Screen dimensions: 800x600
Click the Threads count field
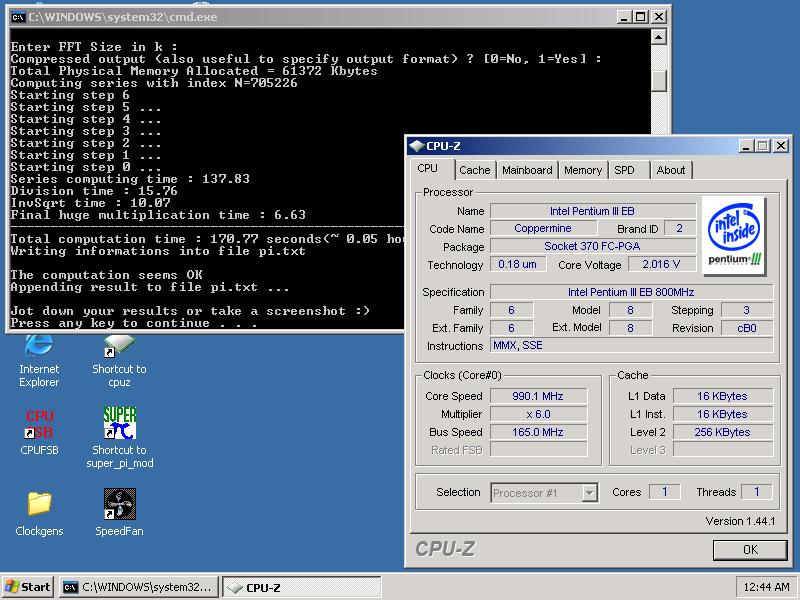pos(757,492)
